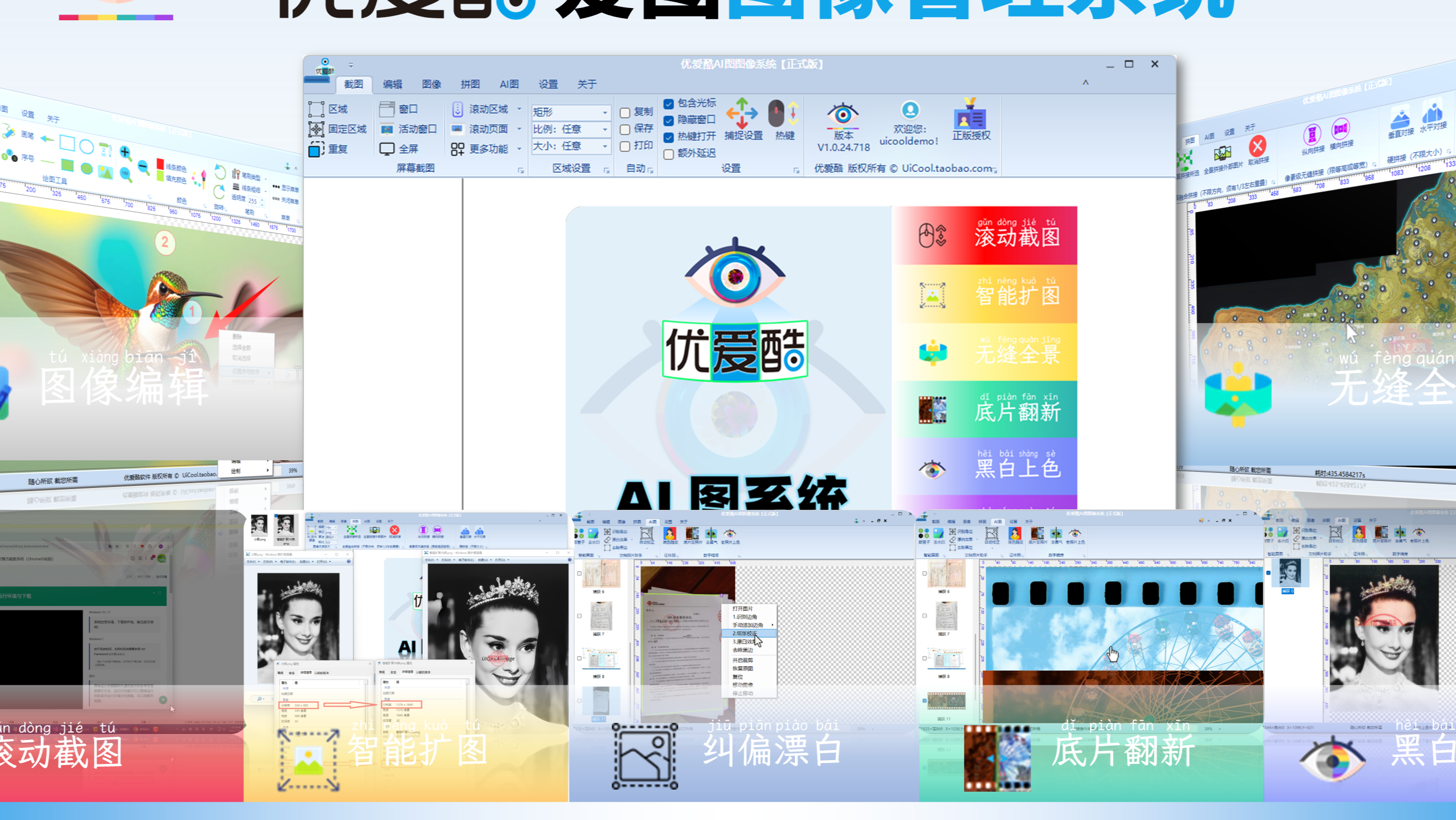1456x820 pixels.
Task: Enable 额外延迟 extra delay
Action: (669, 154)
